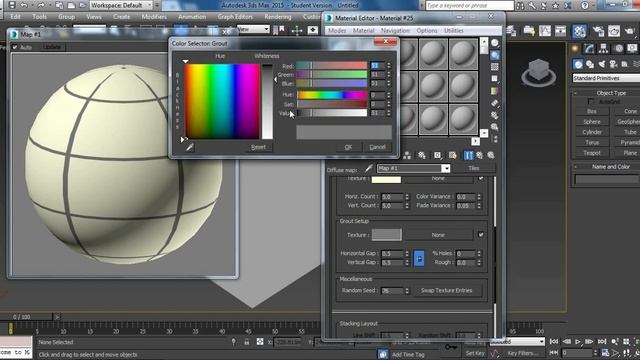Image resolution: width=640 pixels, height=360 pixels.
Task: Toggle Auto checkbox in Map #1 window
Action: click(x=15, y=47)
